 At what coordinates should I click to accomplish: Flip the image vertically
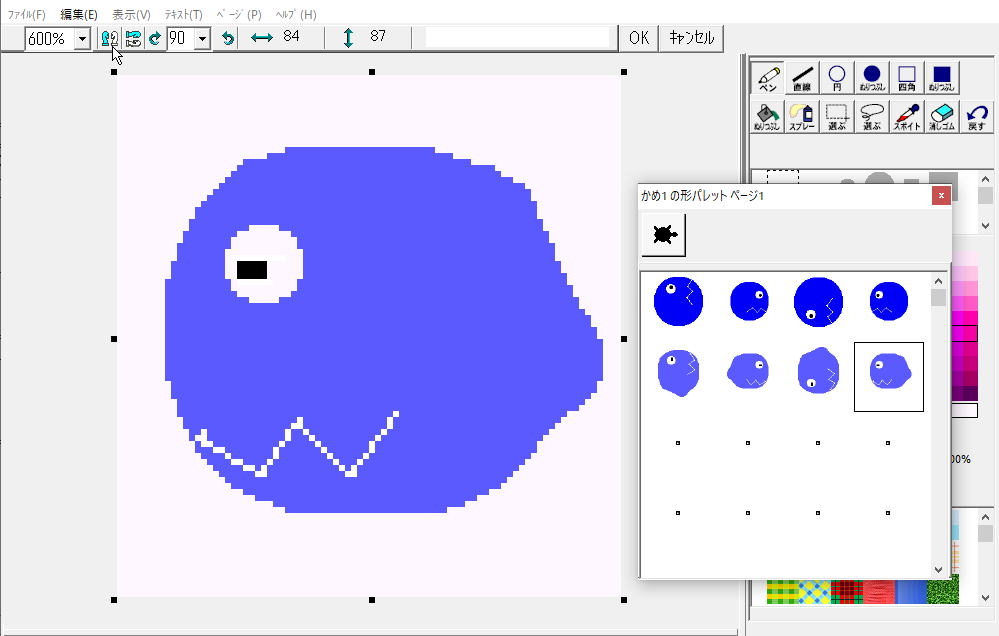pyautogui.click(x=133, y=38)
